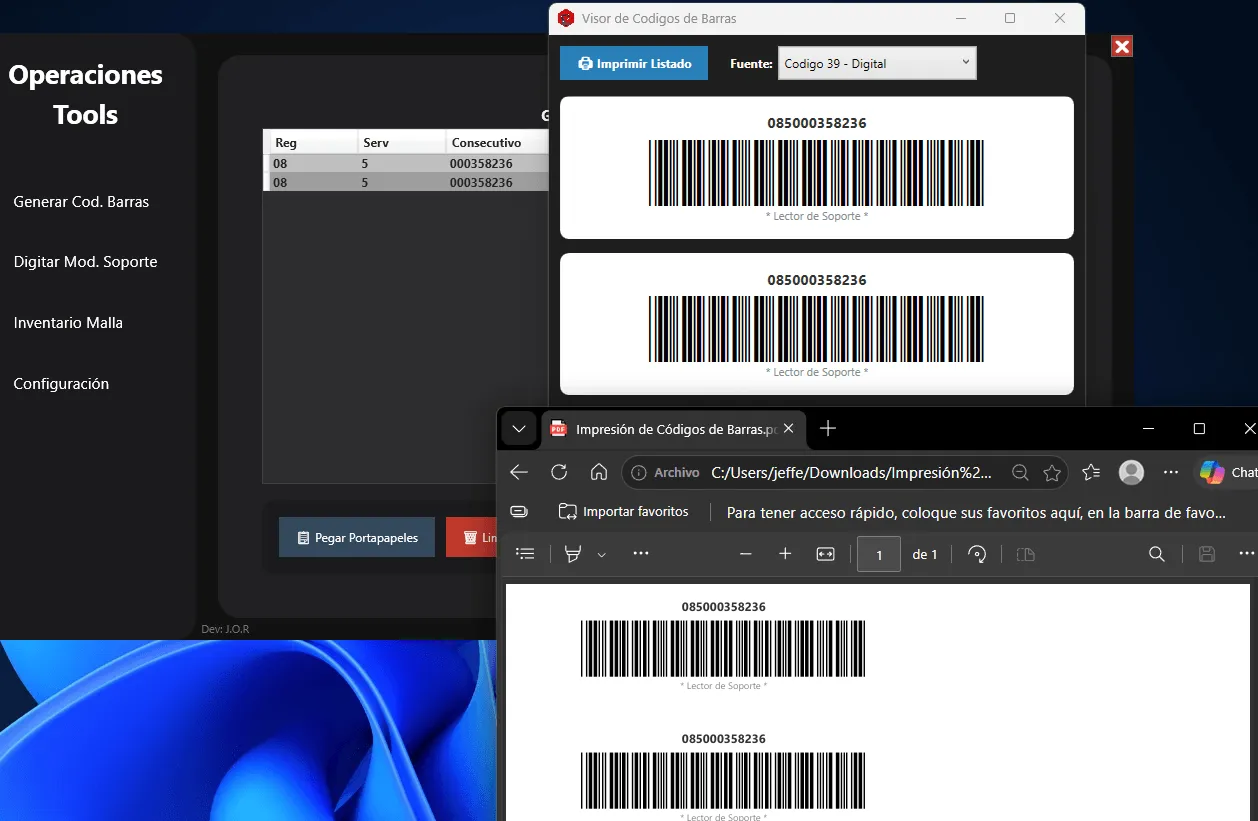The width and height of the screenshot is (1258, 821).
Task: Zoom in the PDF with the plus button
Action: coord(785,553)
